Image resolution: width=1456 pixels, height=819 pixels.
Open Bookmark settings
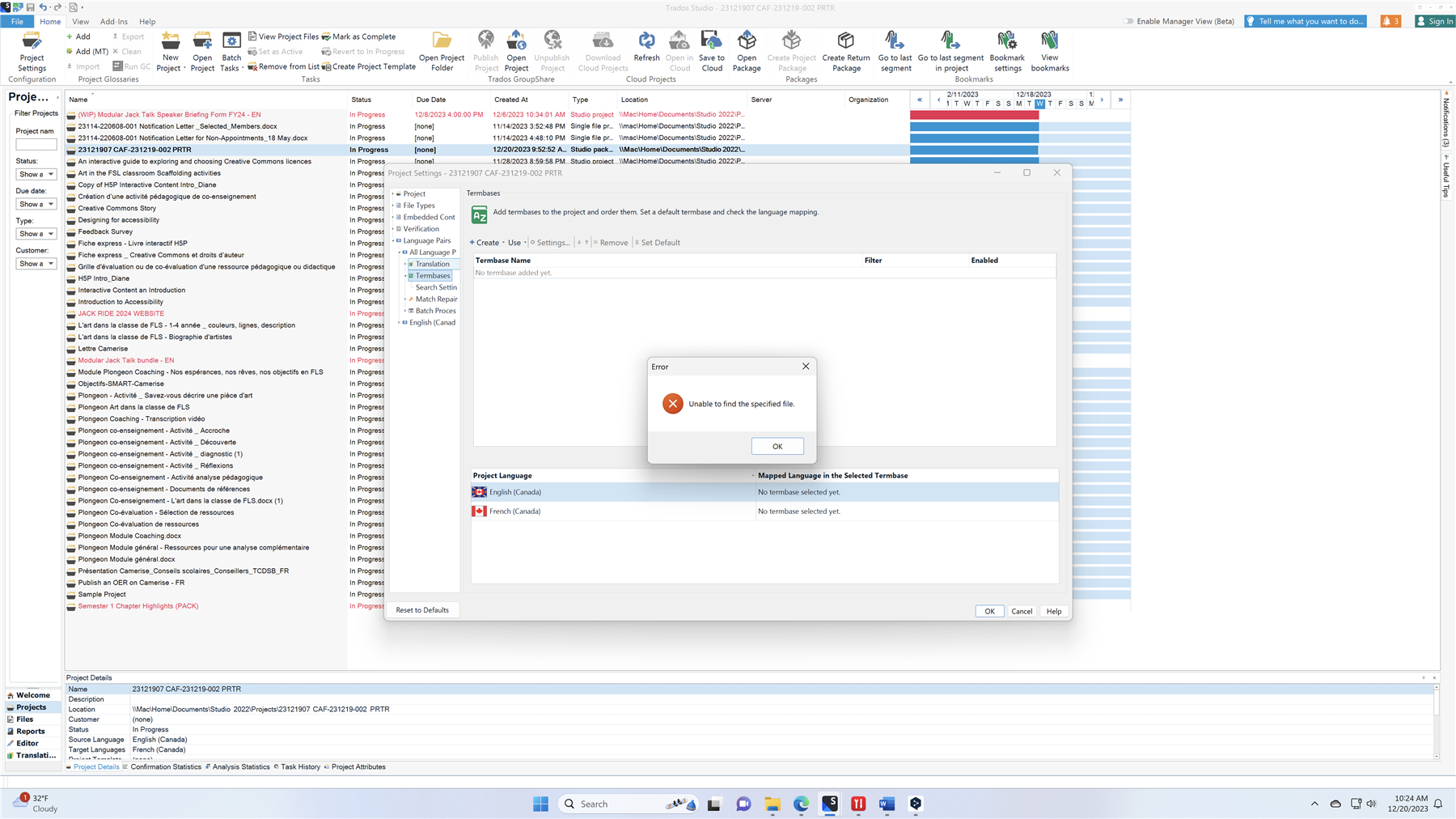(x=1007, y=52)
